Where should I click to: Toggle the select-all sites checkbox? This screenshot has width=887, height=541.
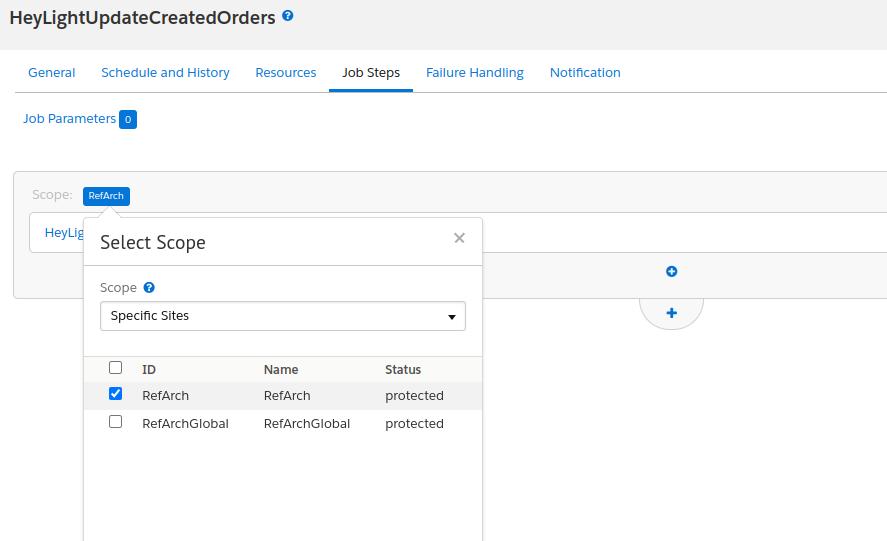(x=115, y=368)
